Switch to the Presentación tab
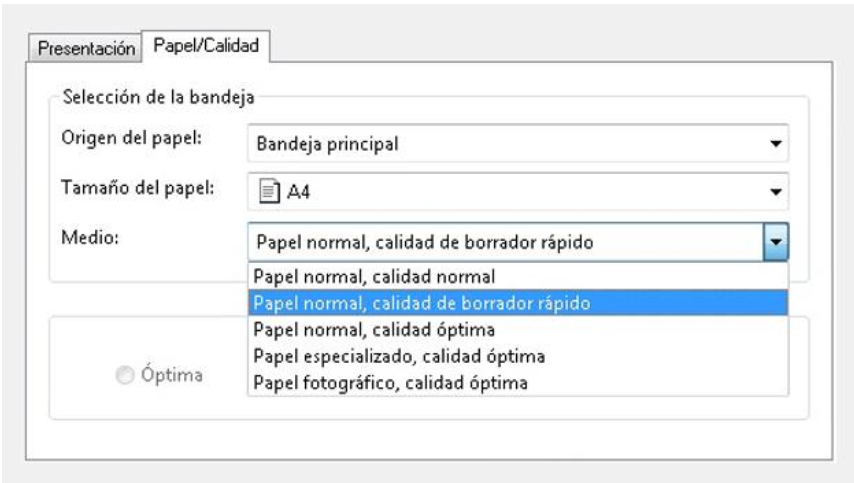 point(86,48)
